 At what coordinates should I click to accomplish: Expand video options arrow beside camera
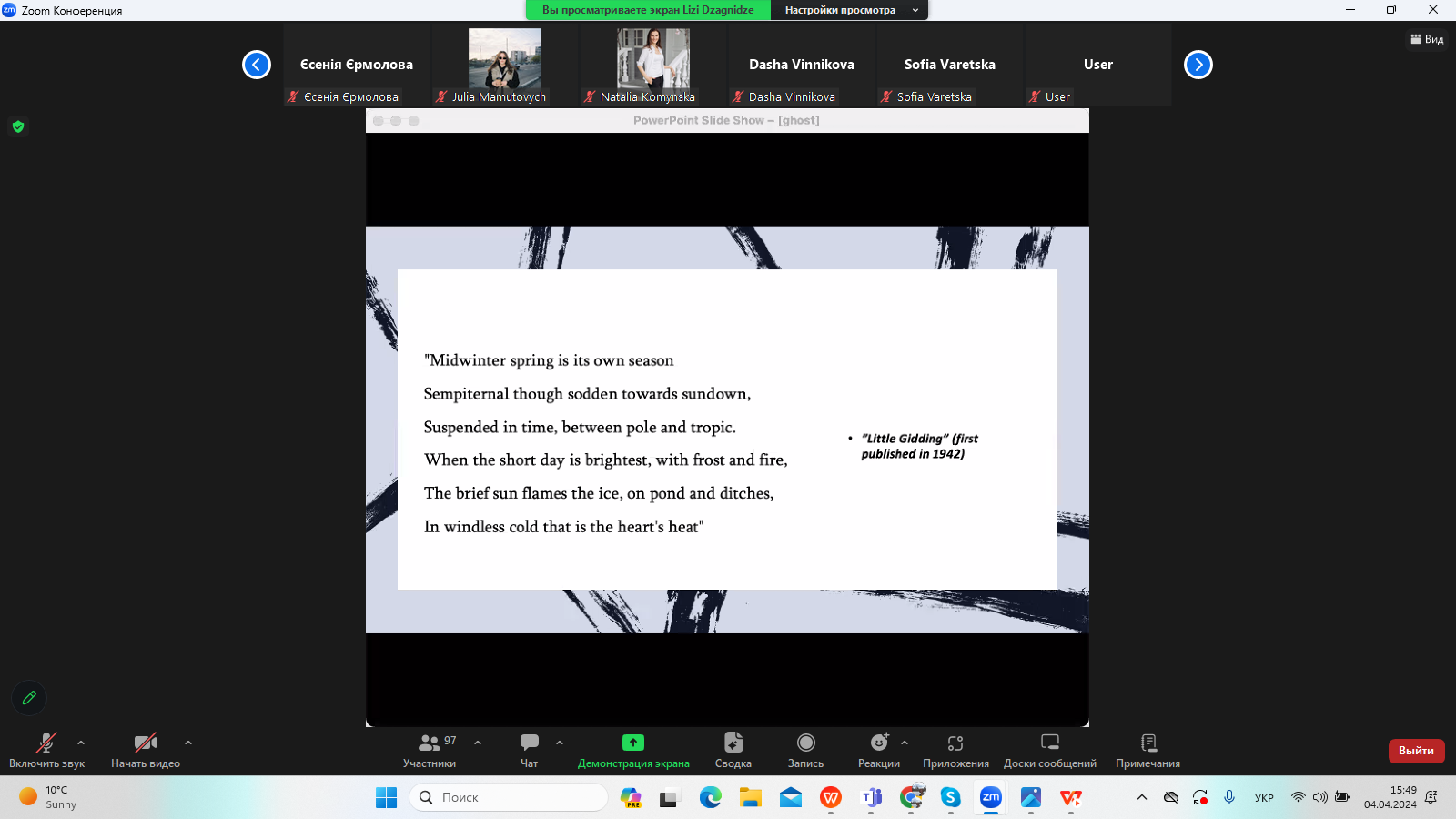188,743
